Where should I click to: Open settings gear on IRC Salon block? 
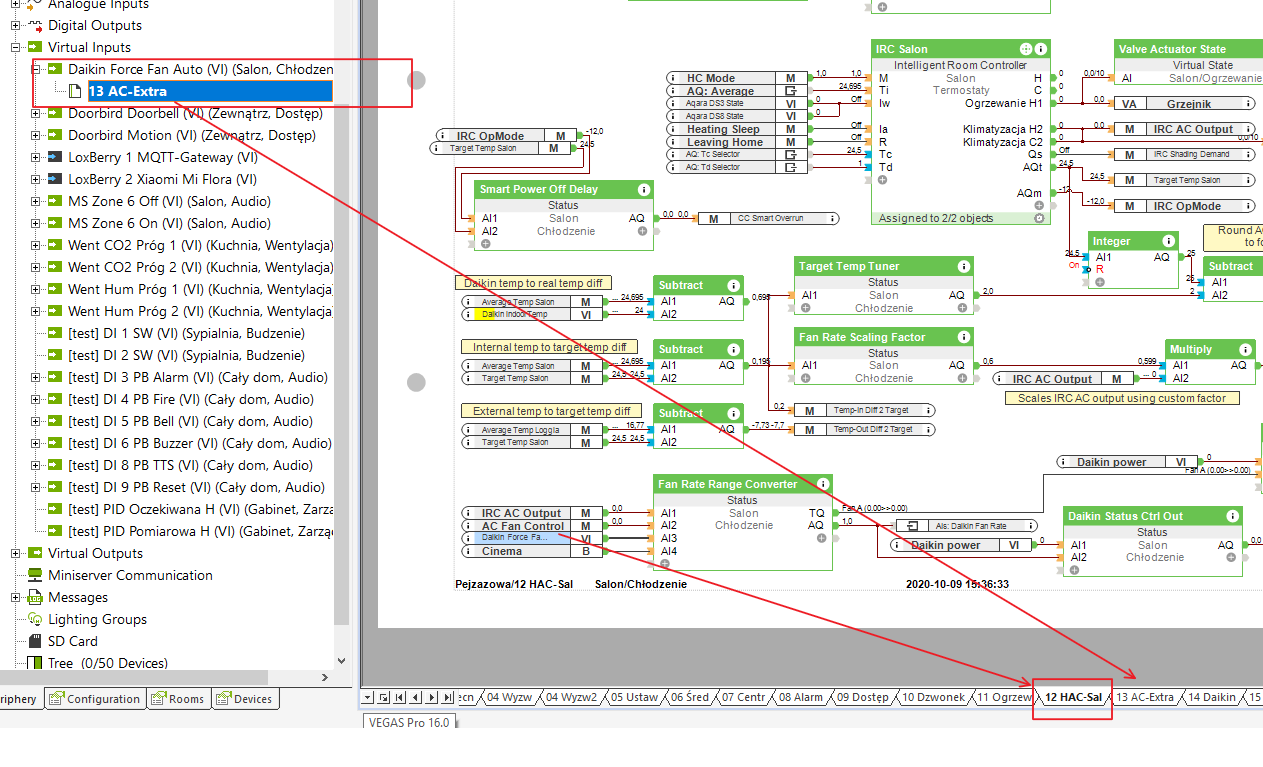coord(1039,218)
